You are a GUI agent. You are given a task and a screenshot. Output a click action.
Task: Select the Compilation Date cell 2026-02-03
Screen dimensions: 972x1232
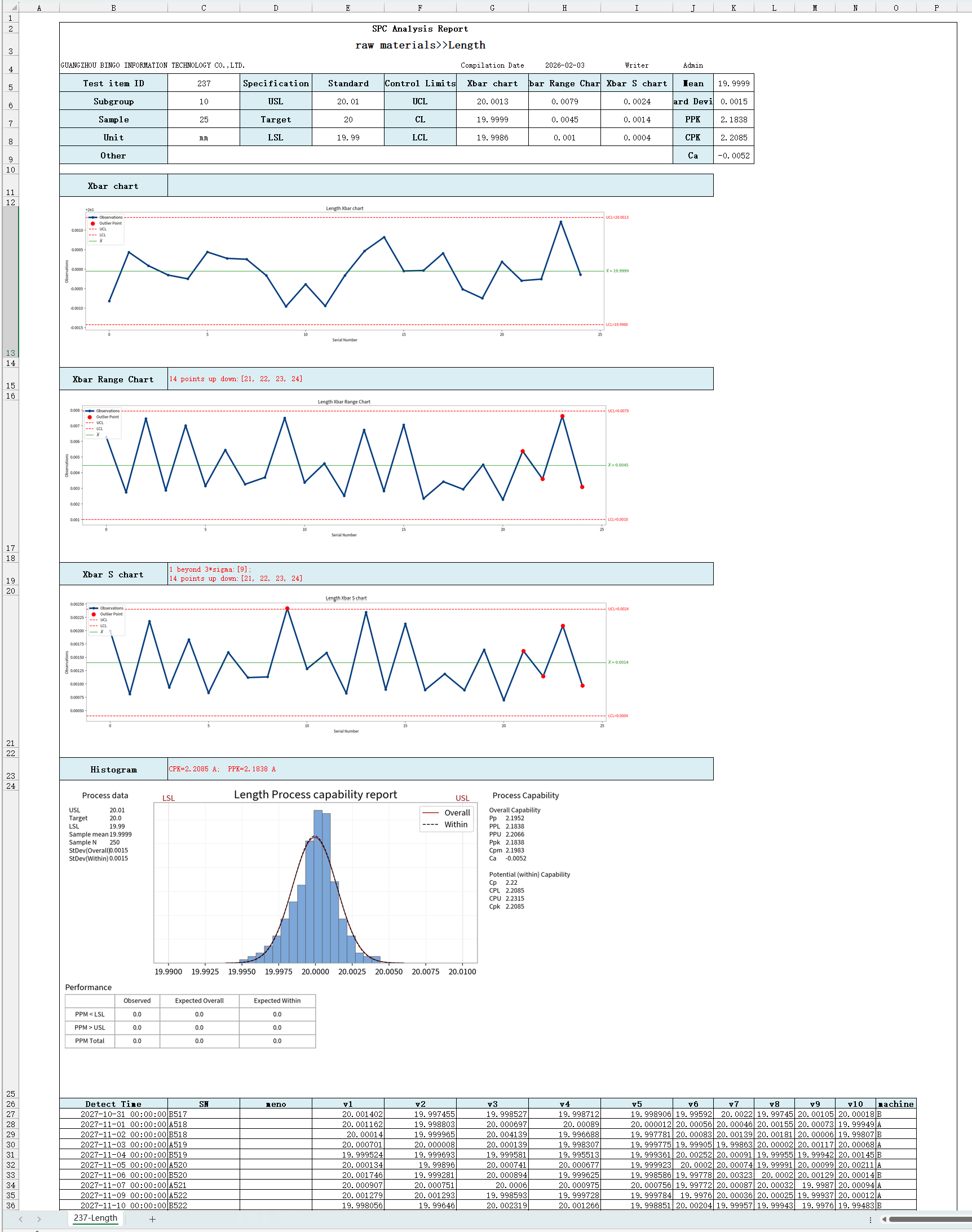coord(564,65)
